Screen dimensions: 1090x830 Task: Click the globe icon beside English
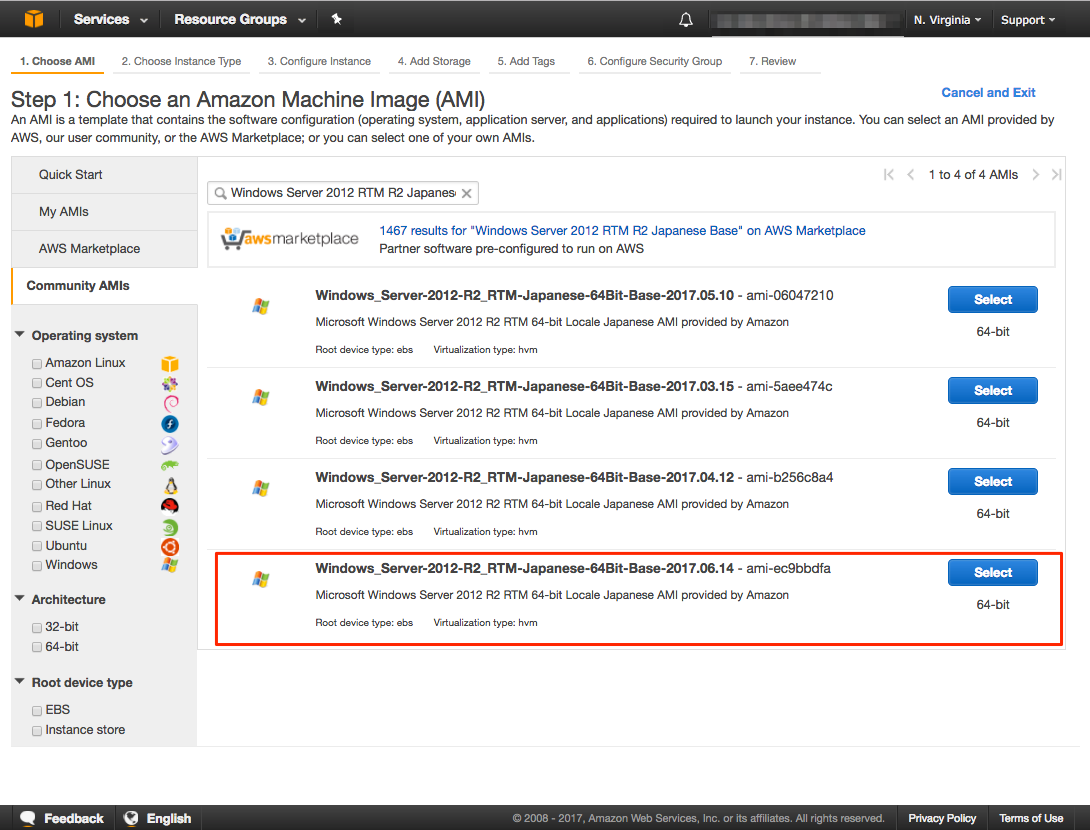[131, 818]
